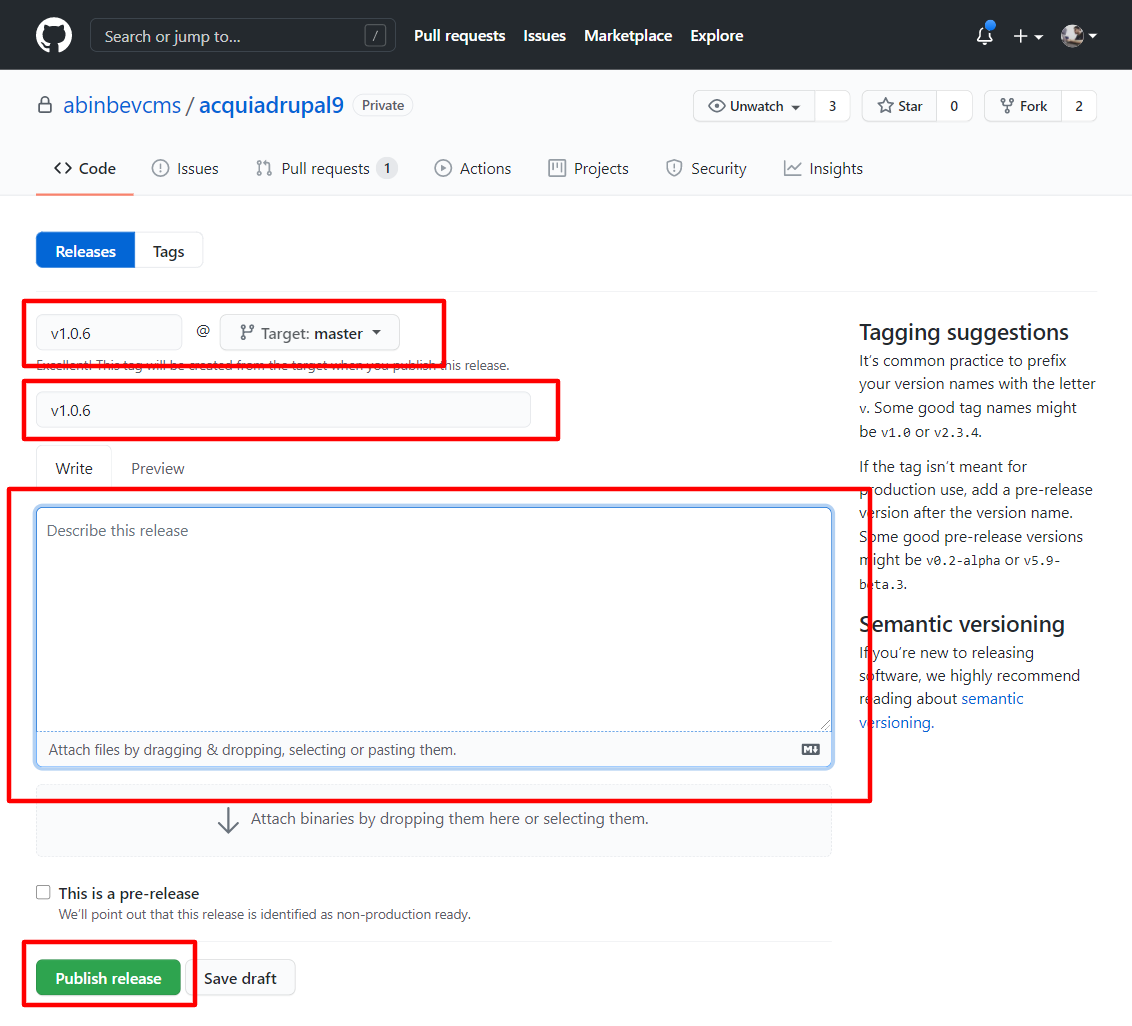1132x1026 pixels.
Task: Click the Attach files by dragging bar
Action: click(434, 749)
